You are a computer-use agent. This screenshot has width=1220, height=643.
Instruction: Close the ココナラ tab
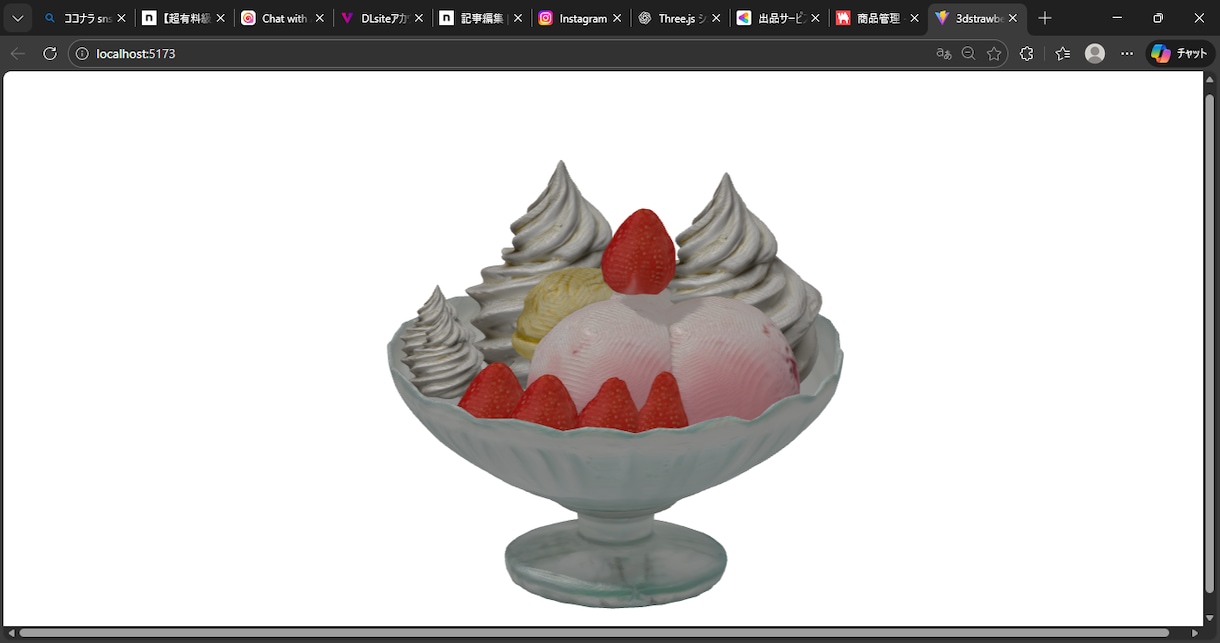pos(122,18)
